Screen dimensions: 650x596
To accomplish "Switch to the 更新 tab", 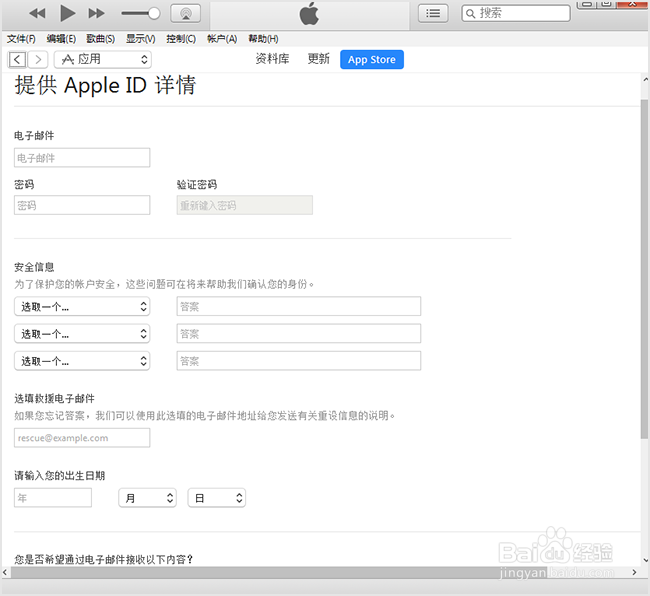I will (318, 59).
